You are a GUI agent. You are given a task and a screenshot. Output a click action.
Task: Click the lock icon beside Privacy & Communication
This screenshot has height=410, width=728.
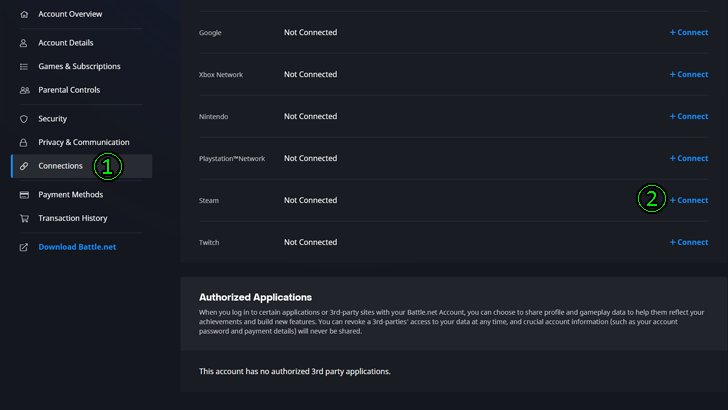[x=24, y=143]
